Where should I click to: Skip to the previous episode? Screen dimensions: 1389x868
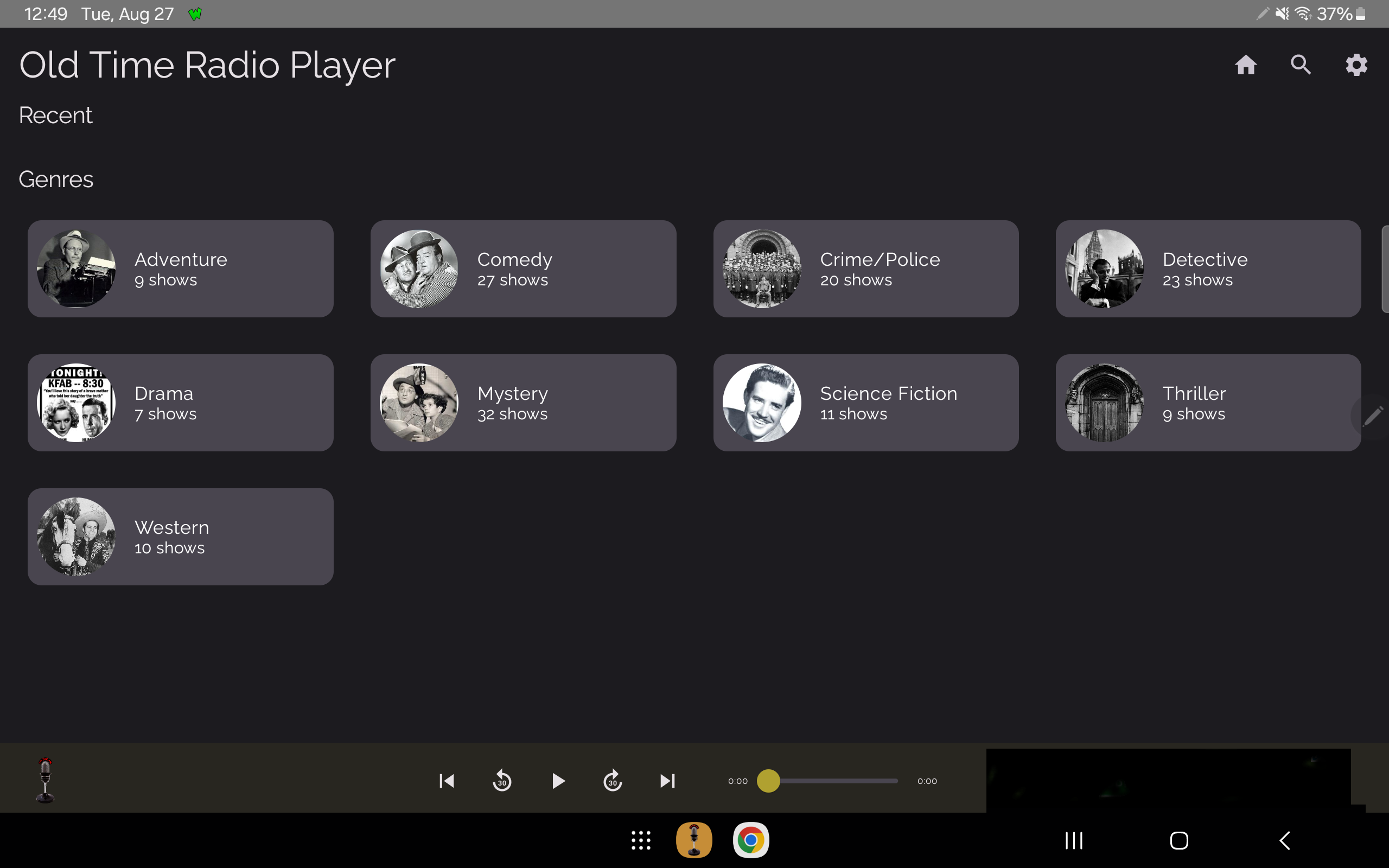click(447, 781)
